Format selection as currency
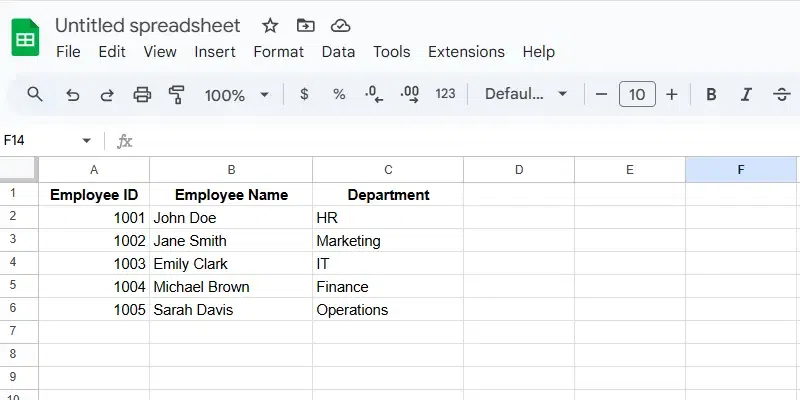Viewport: 800px width, 400px height. tap(304, 94)
